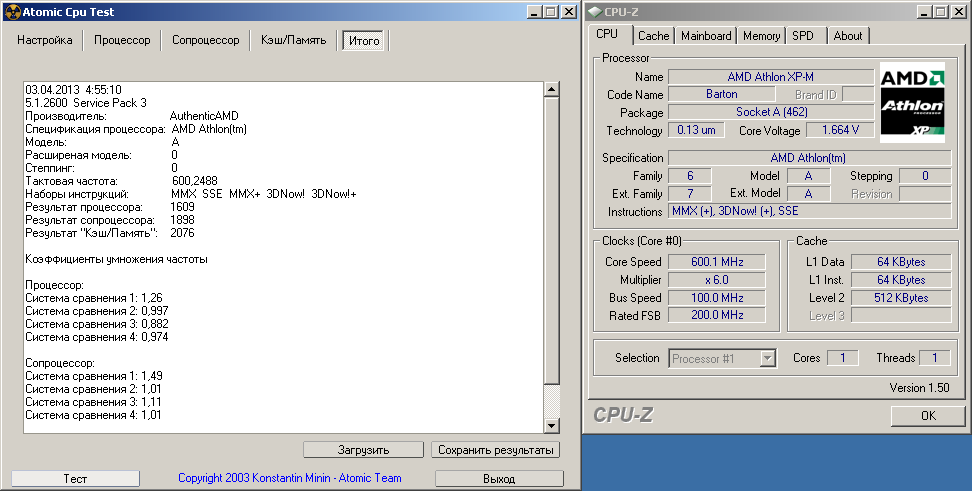Viewport: 972px width, 491px height.
Task: Click OK in the CPU-Z window
Action: [x=928, y=415]
